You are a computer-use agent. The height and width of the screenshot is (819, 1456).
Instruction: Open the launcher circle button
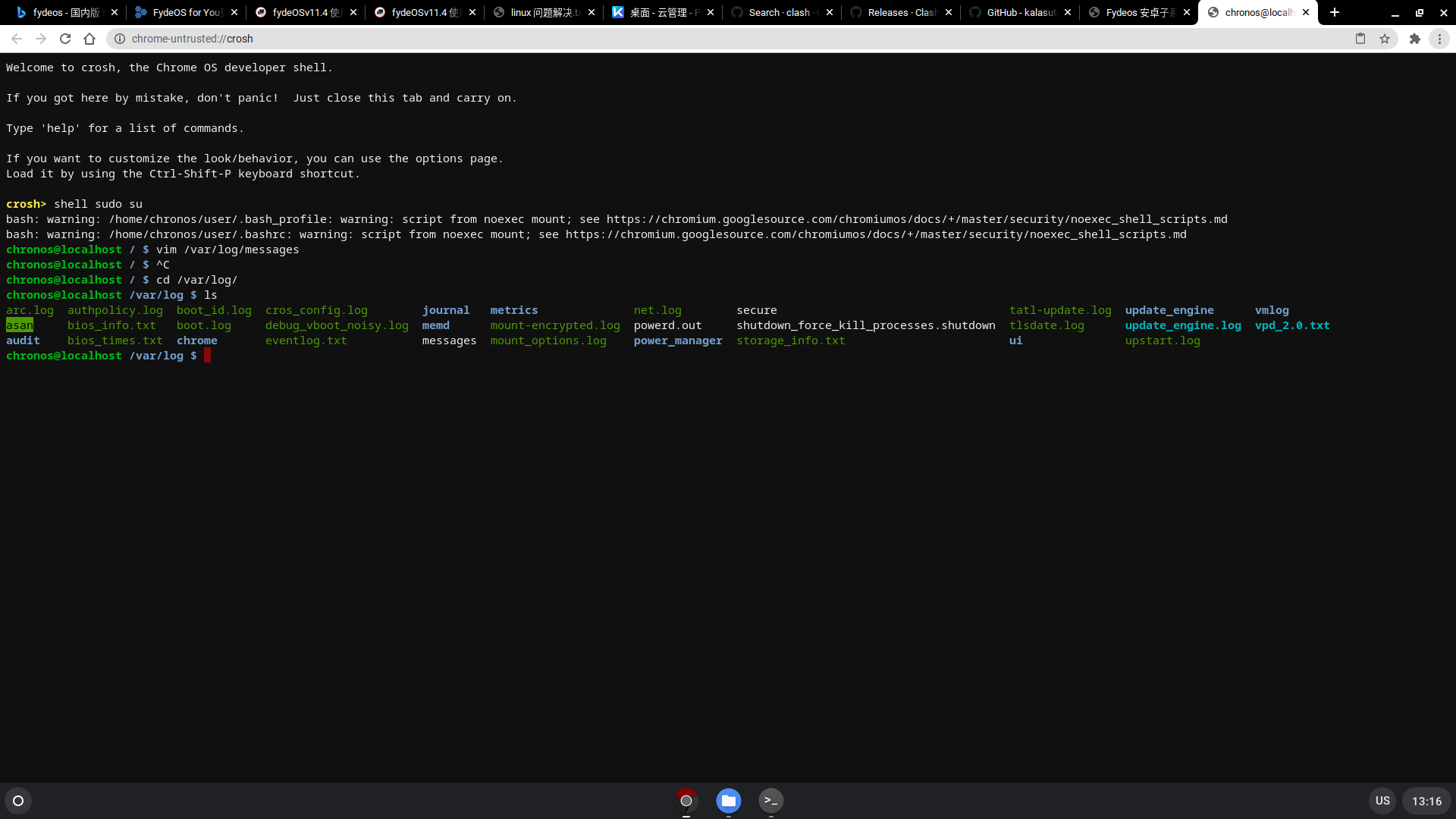[x=18, y=801]
